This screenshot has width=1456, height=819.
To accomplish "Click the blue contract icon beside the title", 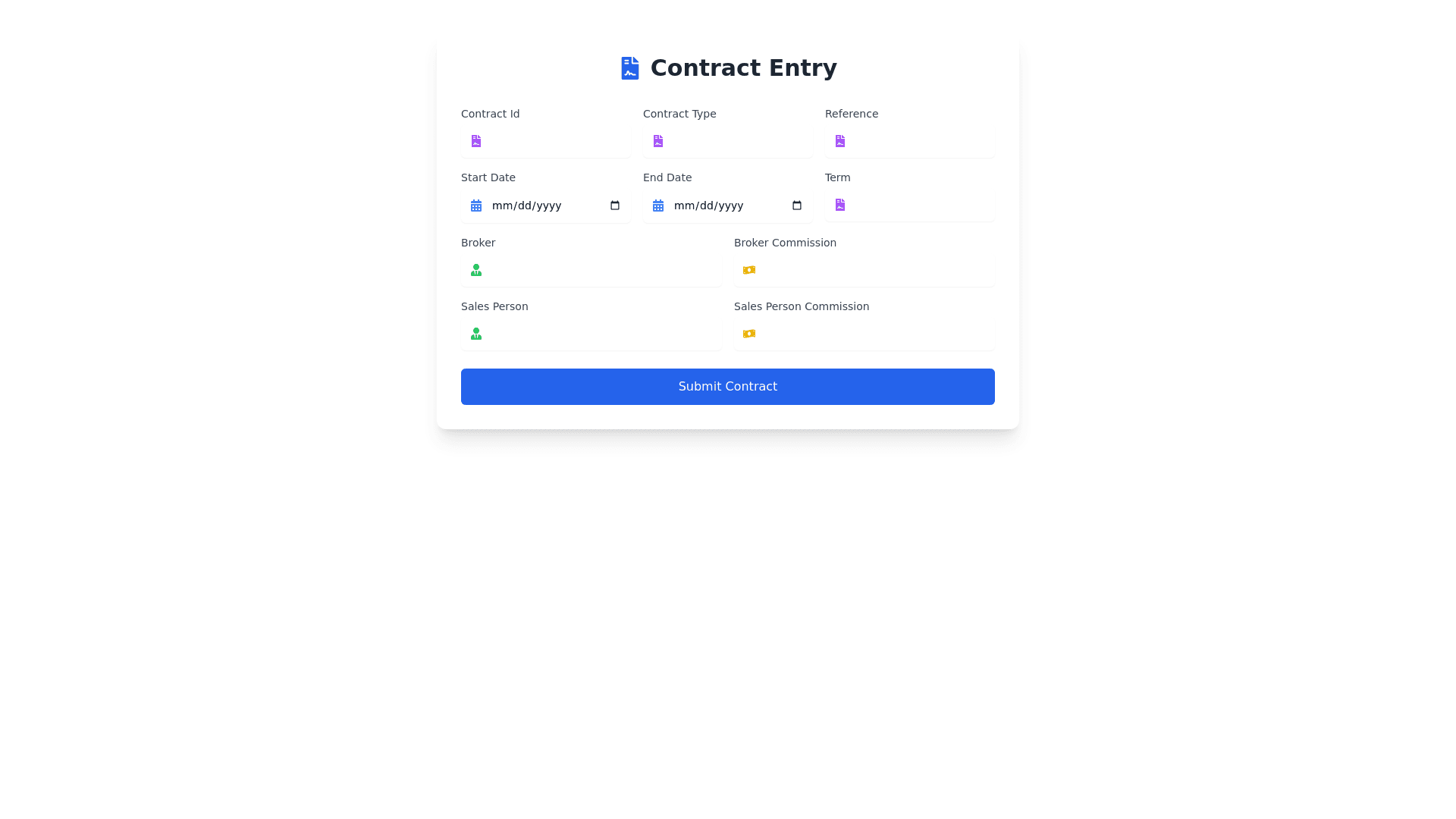I will click(x=629, y=68).
